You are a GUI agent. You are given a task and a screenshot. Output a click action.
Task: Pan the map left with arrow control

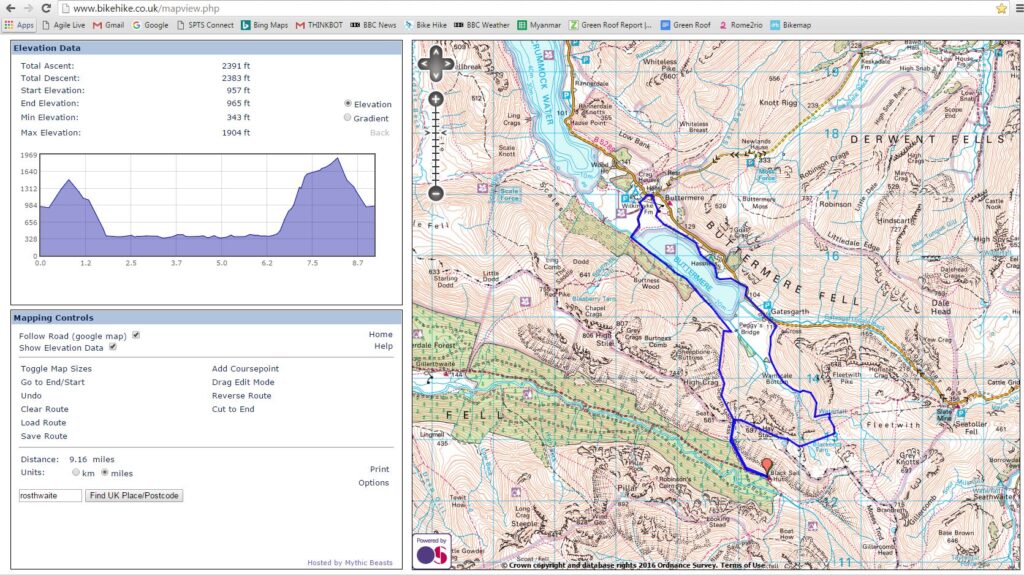click(x=425, y=66)
